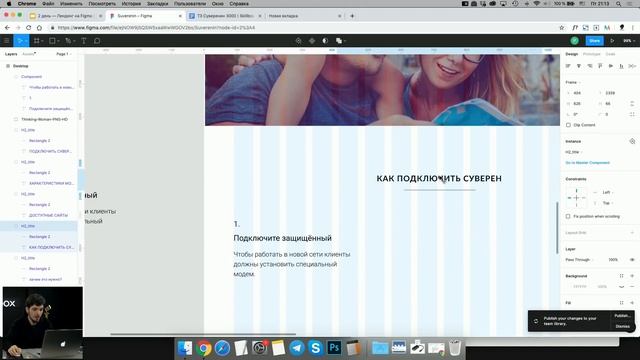
Task: Click the constrain proportions icon
Action: coord(632,104)
